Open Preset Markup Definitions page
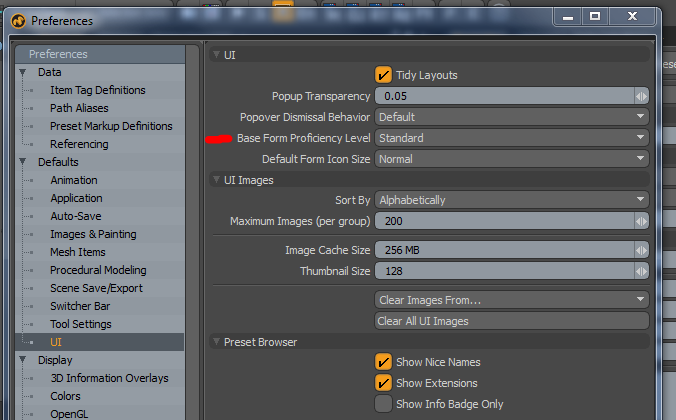This screenshot has height=420, width=676. tap(111, 126)
